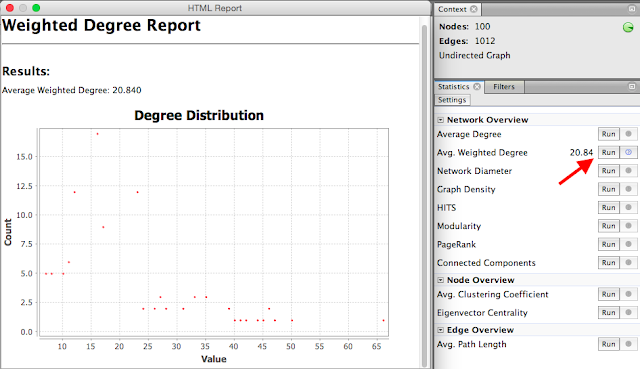Open the Avg. Weighted Degree report icon

[x=629, y=152]
